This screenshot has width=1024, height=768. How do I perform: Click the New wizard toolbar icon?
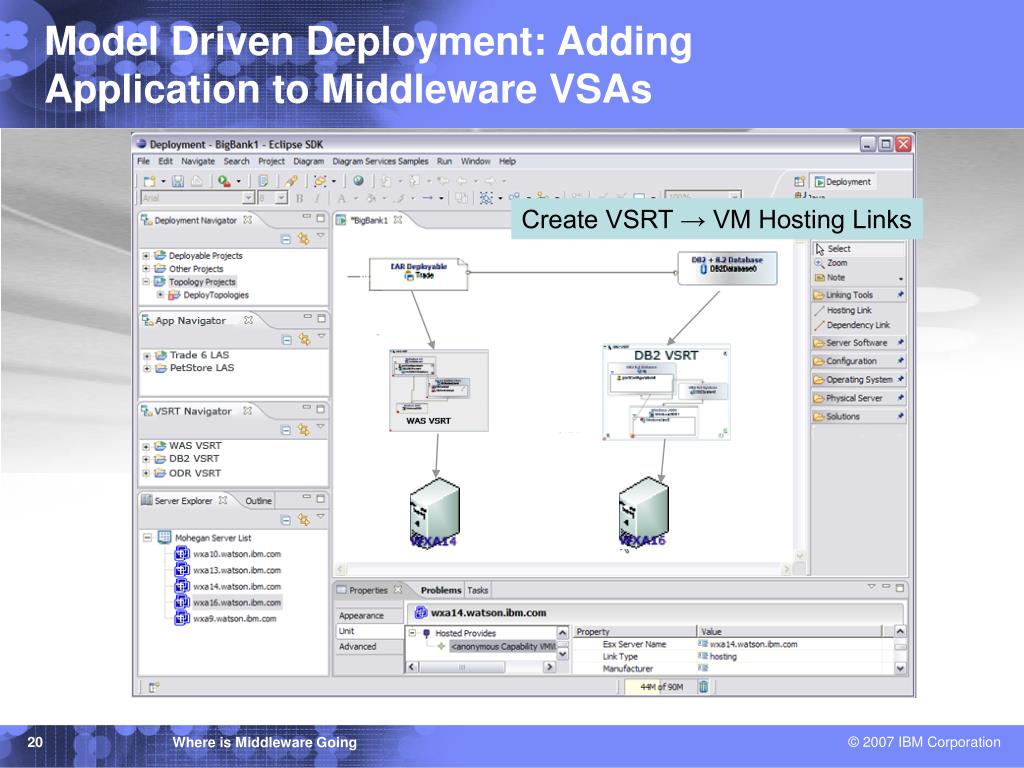[x=150, y=181]
